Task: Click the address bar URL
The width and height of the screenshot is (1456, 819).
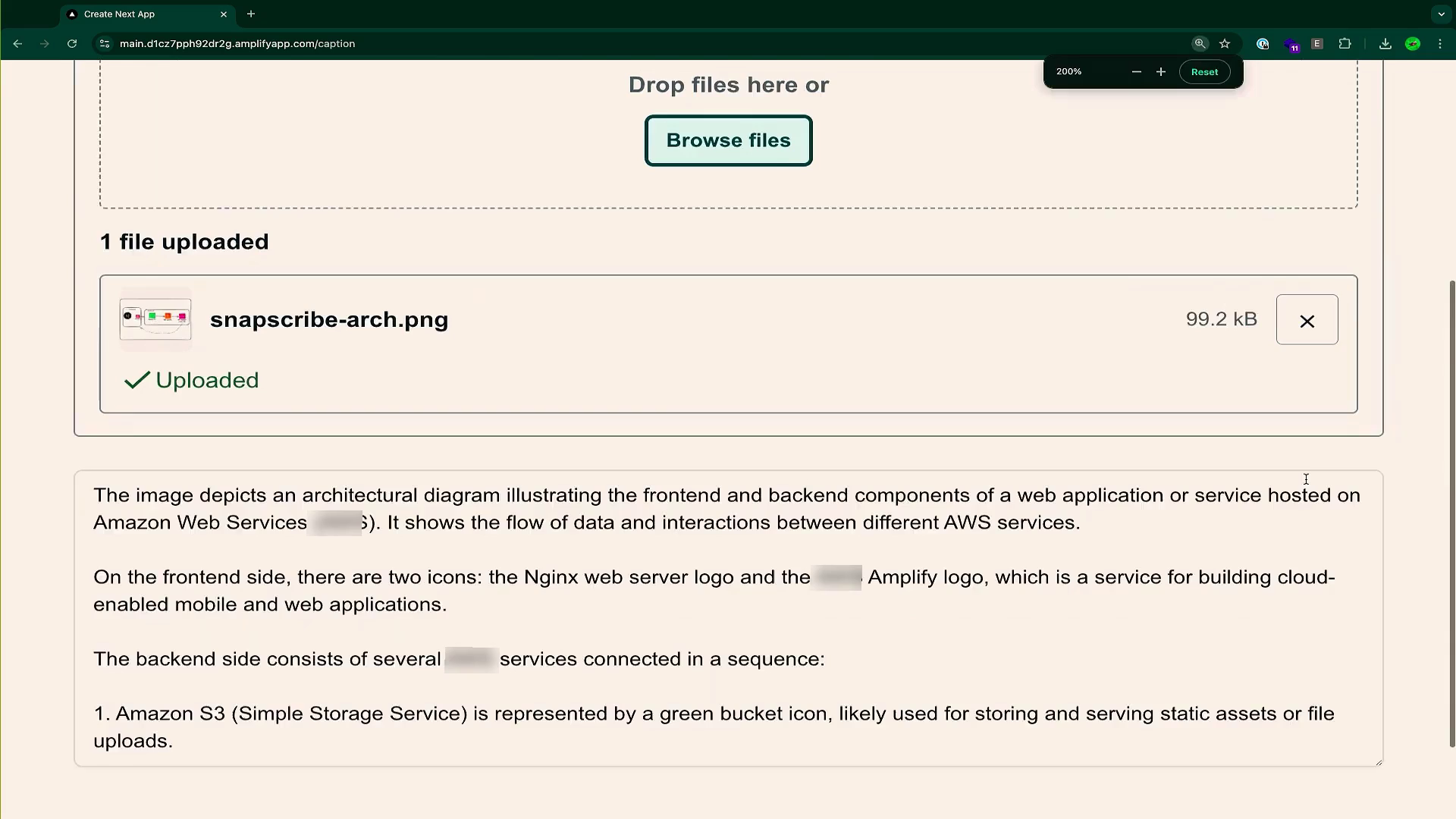Action: coord(237,44)
